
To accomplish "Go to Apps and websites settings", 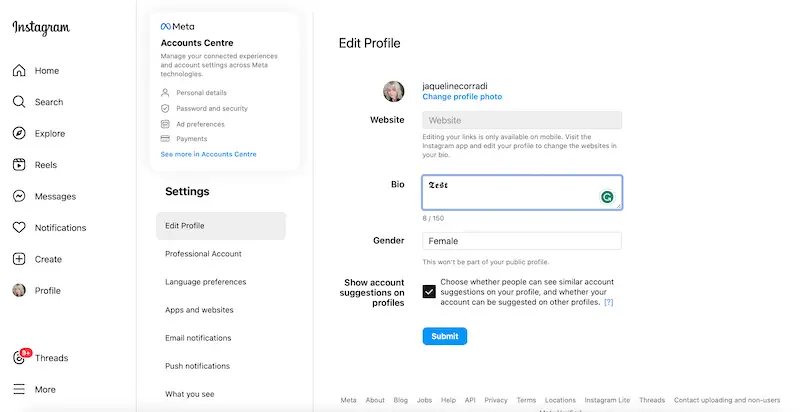I will 199,310.
